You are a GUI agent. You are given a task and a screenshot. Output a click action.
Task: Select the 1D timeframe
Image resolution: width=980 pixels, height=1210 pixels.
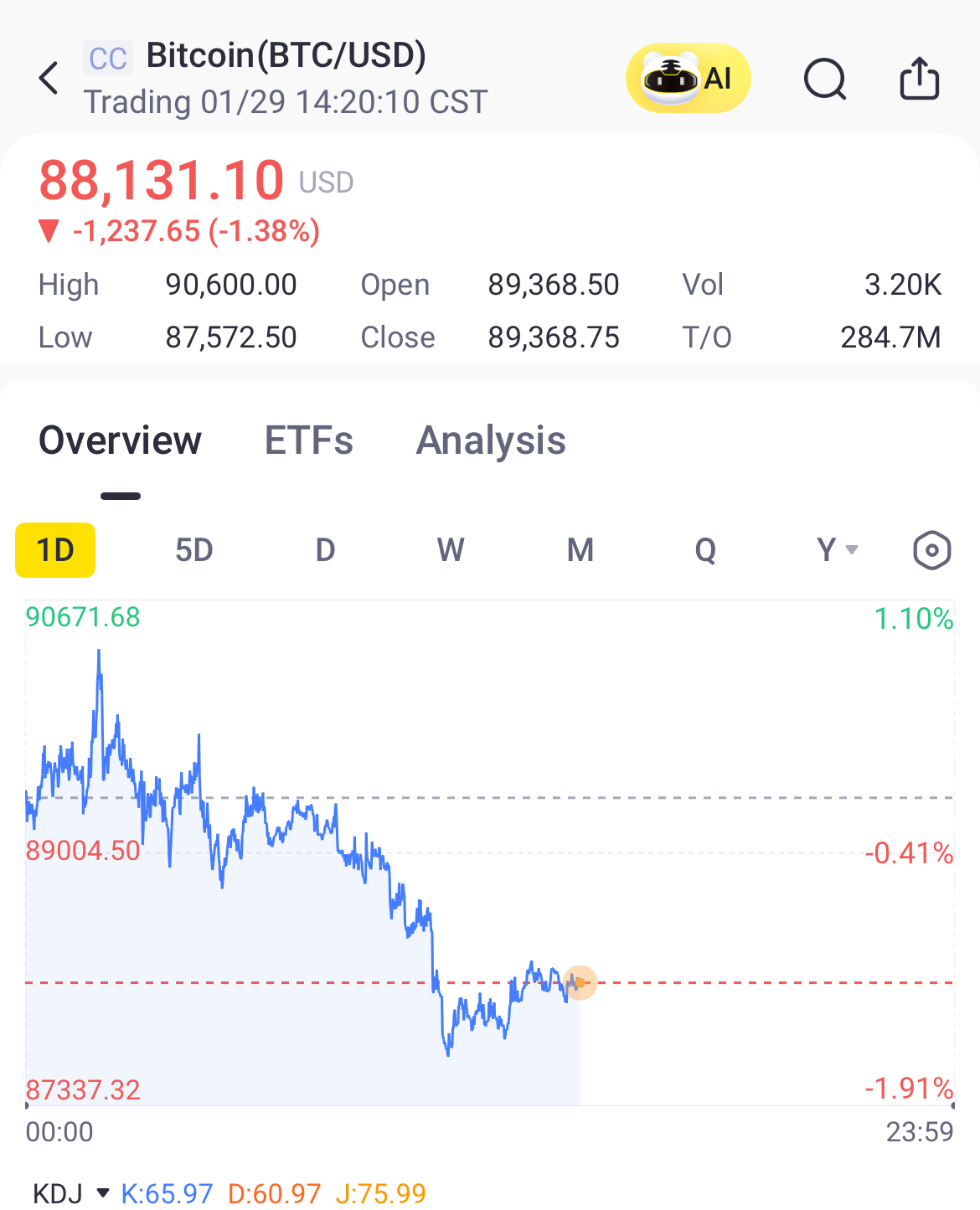pyautogui.click(x=55, y=550)
